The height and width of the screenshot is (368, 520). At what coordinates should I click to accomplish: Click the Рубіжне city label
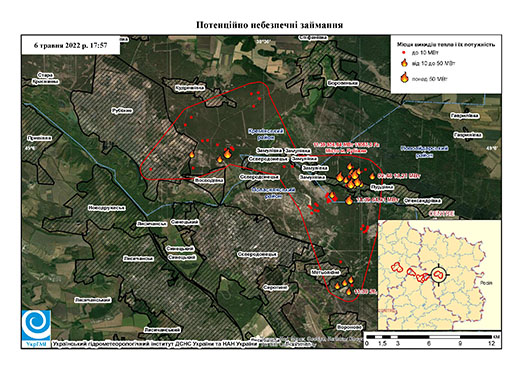pyautogui.click(x=122, y=111)
